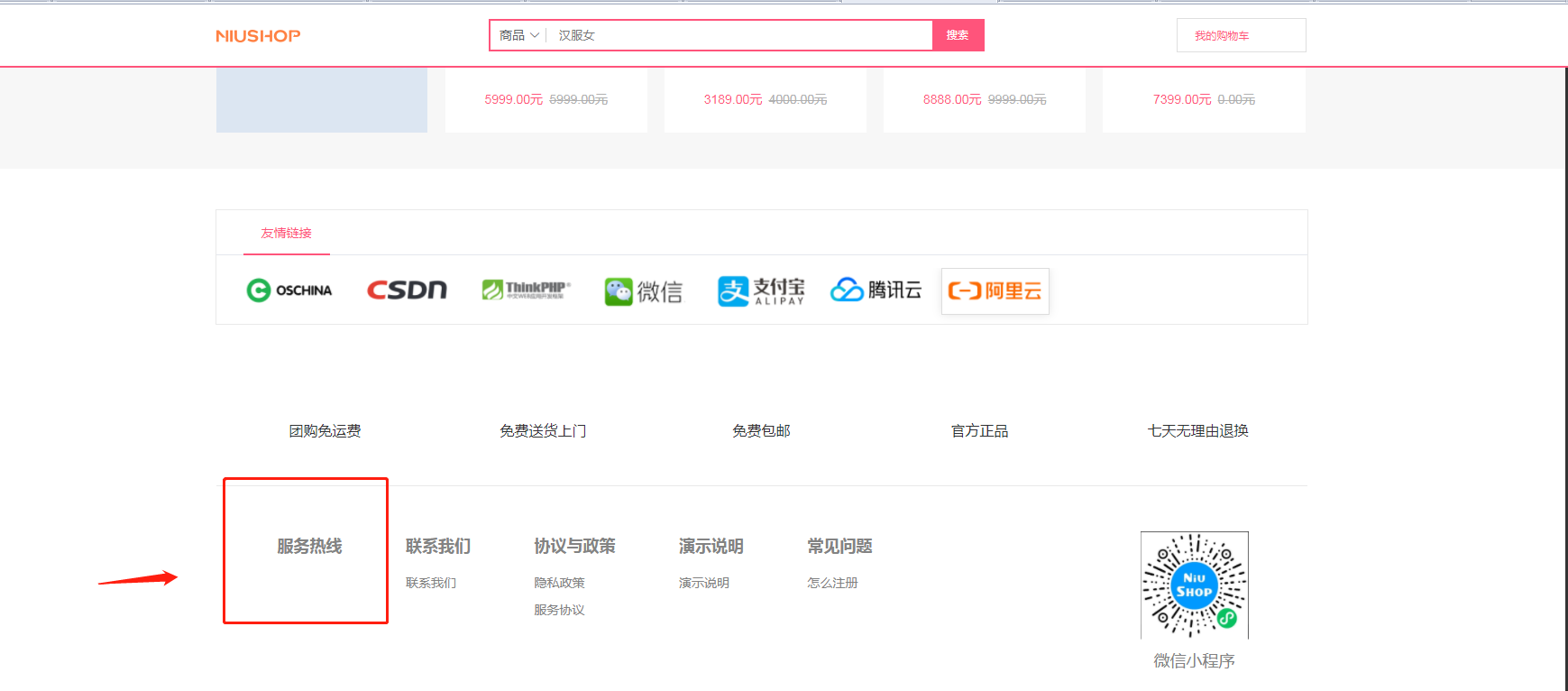Click the 服务热线 heading
This screenshot has width=1568, height=691.
[309, 547]
